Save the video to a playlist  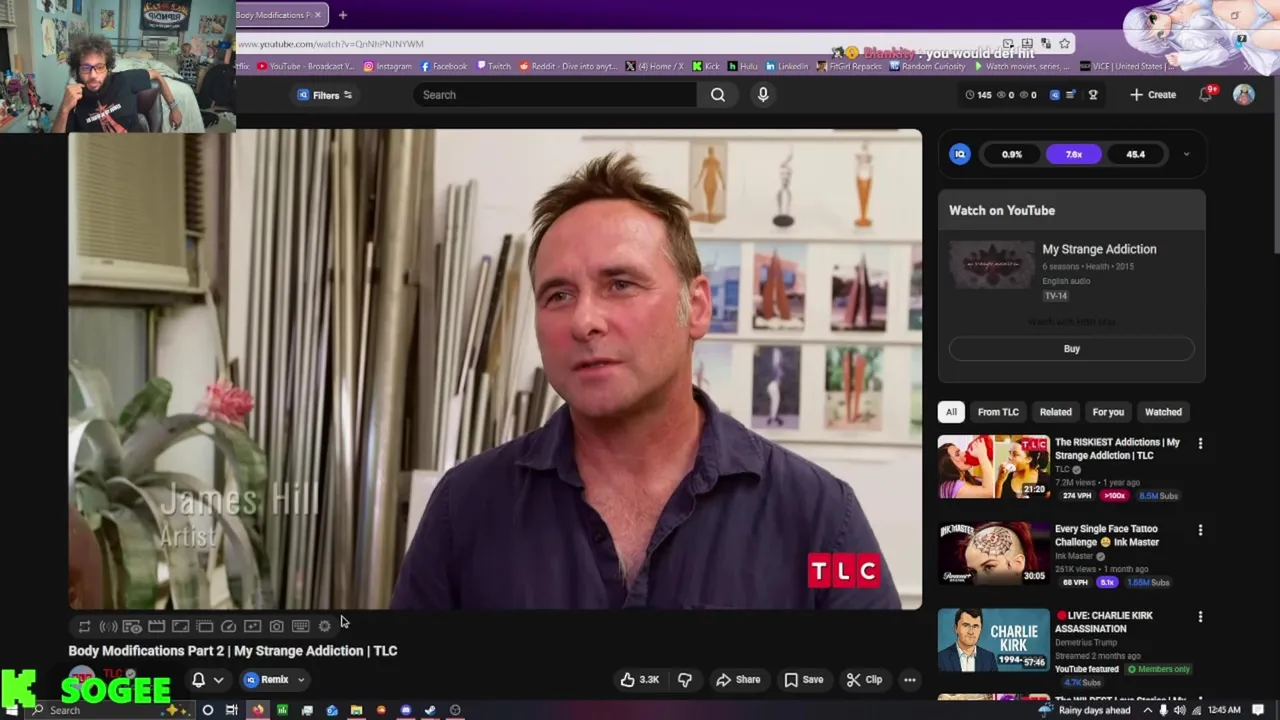(804, 680)
